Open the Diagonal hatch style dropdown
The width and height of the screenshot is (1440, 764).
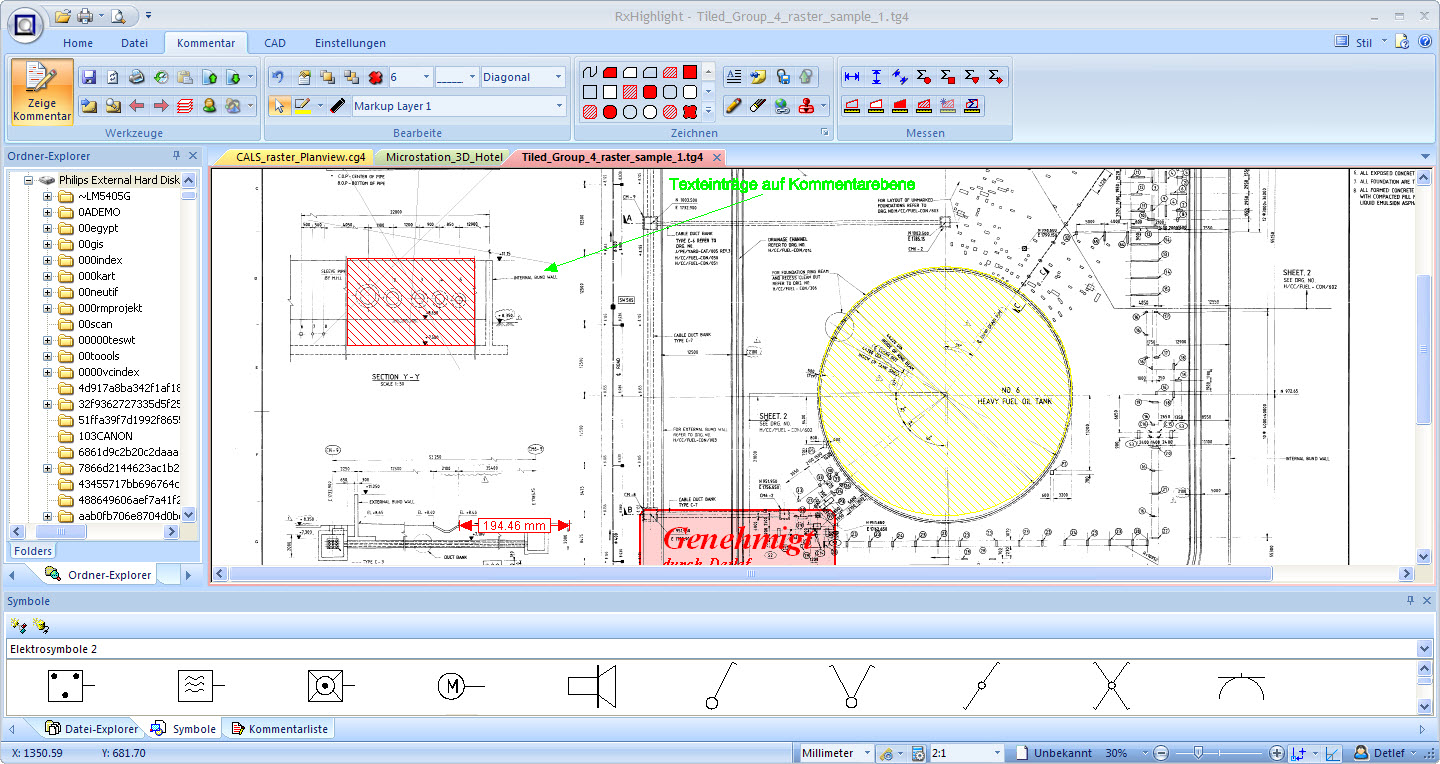point(557,77)
